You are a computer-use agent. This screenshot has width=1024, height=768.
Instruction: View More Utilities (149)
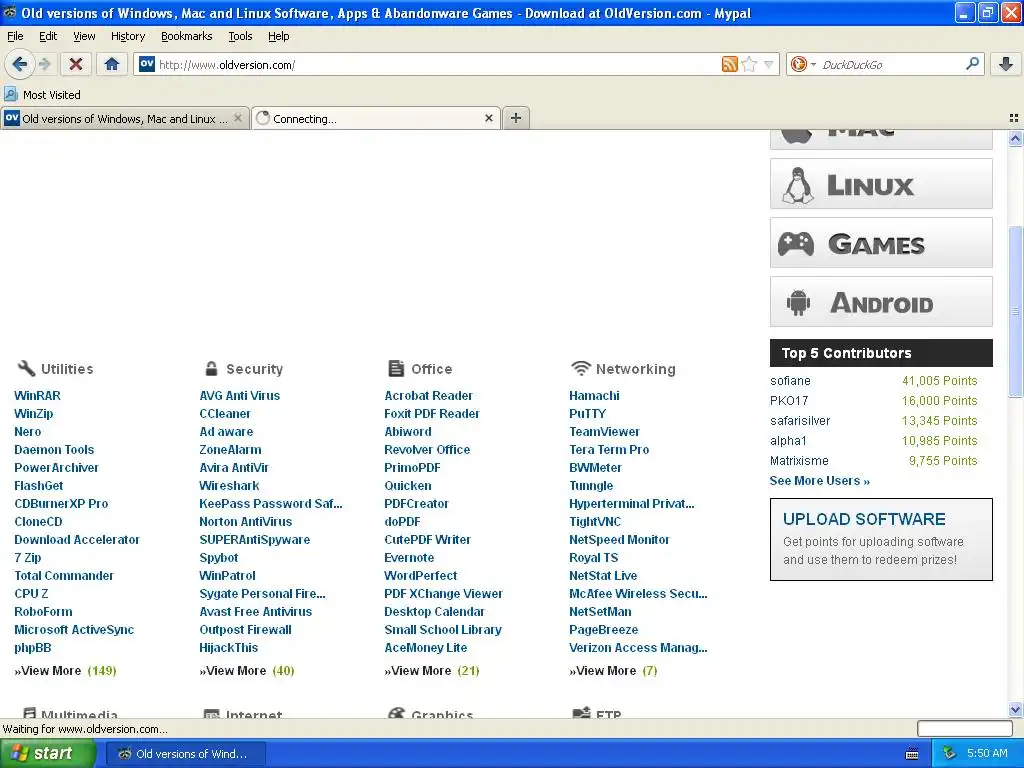click(x=65, y=671)
